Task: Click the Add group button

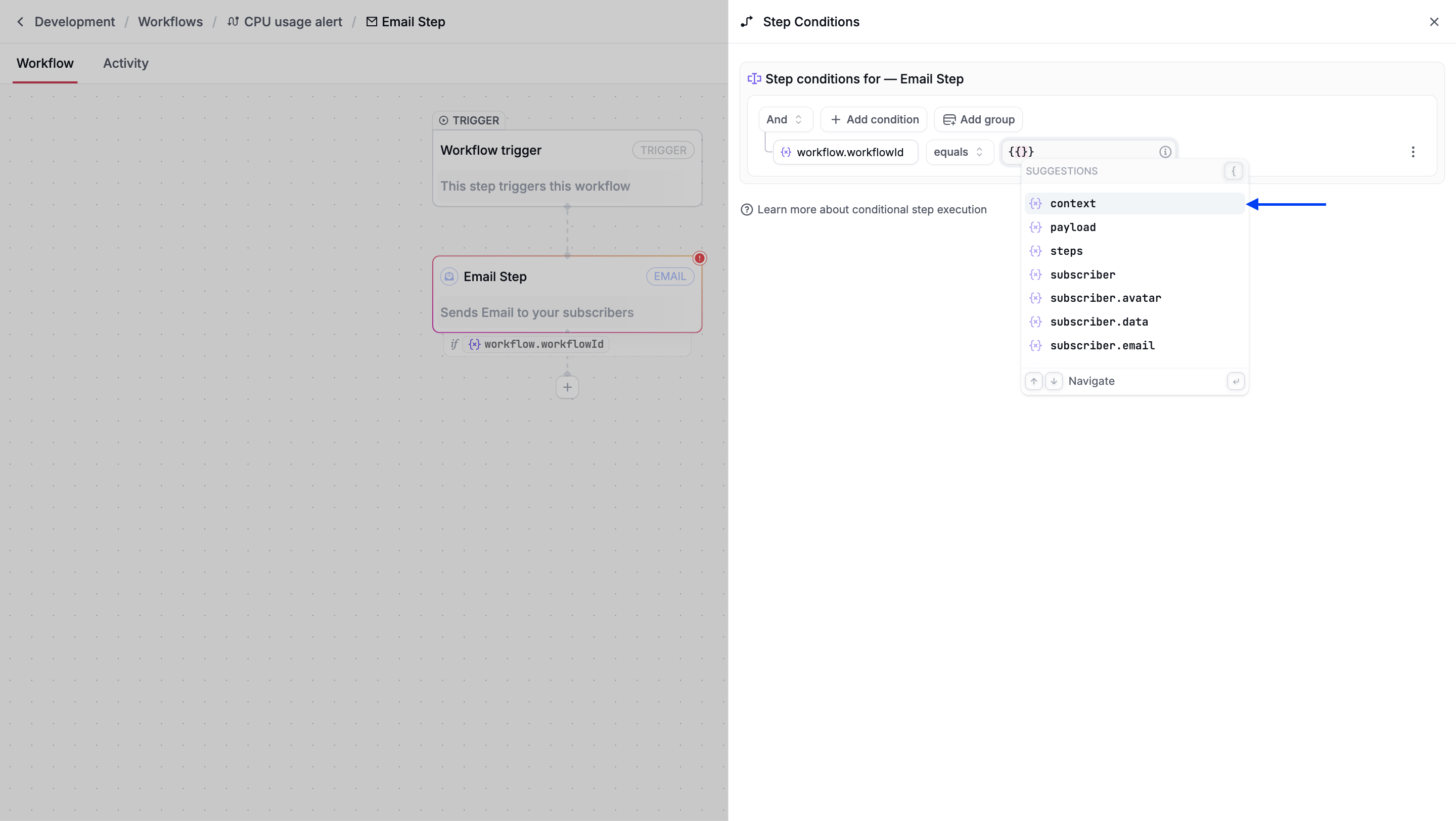Action: pos(978,119)
